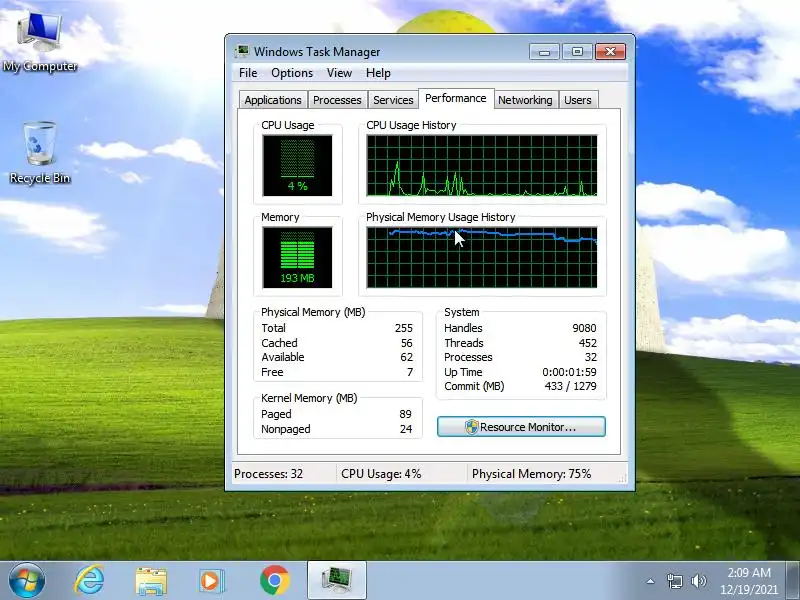Click the clock showing 2:09 AM
Image resolution: width=800 pixels, height=600 pixels.
click(748, 572)
